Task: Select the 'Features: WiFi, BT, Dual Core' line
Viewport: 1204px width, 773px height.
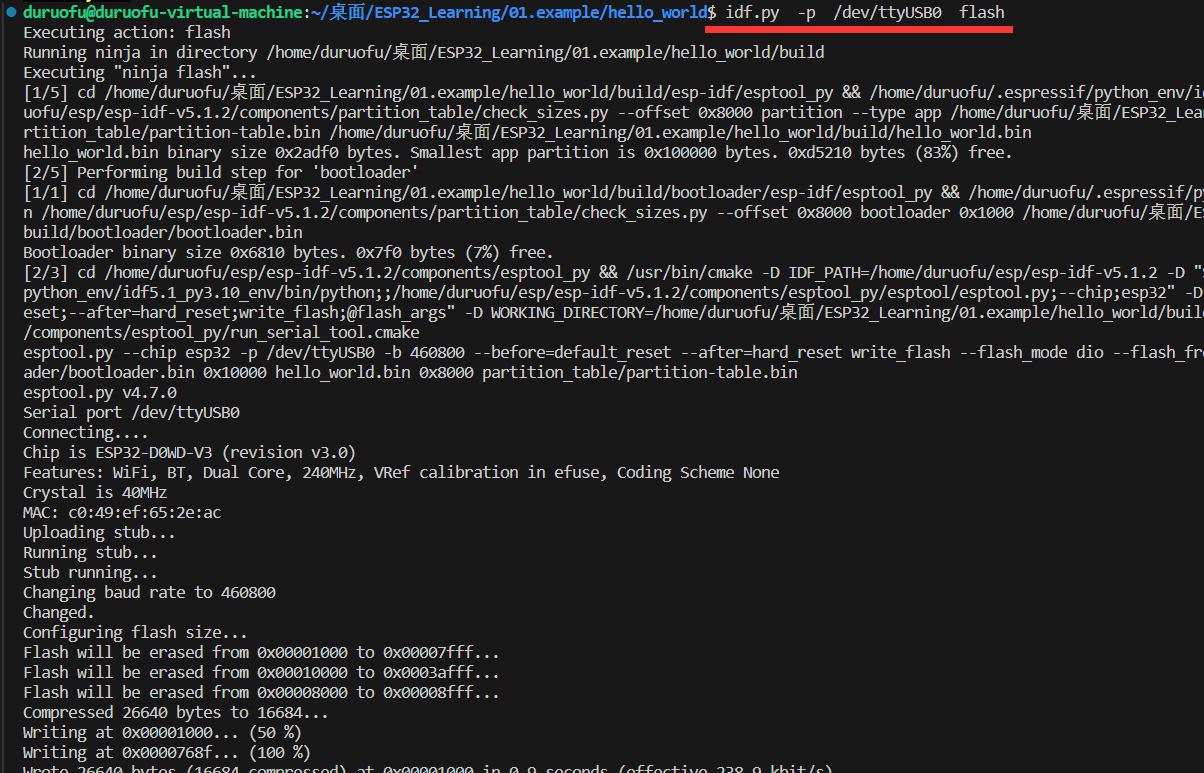Action: (x=400, y=472)
